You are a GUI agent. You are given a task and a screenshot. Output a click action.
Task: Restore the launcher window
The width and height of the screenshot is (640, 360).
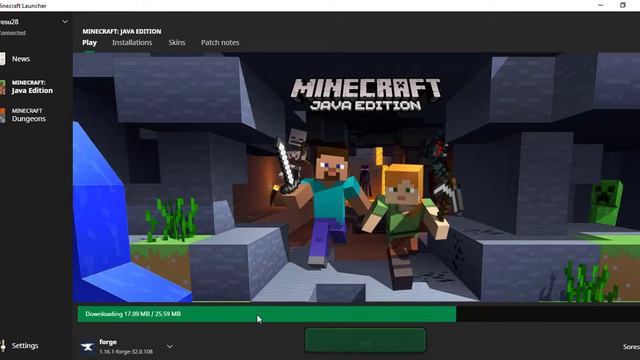[622, 5]
